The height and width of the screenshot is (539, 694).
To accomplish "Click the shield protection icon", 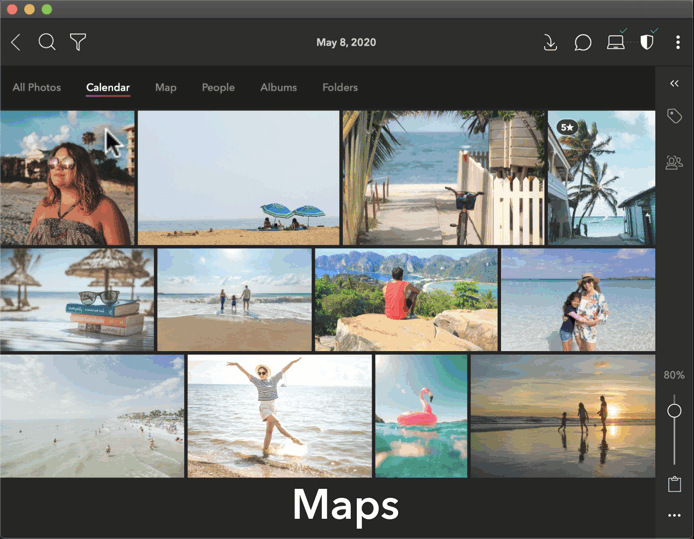I will point(647,42).
